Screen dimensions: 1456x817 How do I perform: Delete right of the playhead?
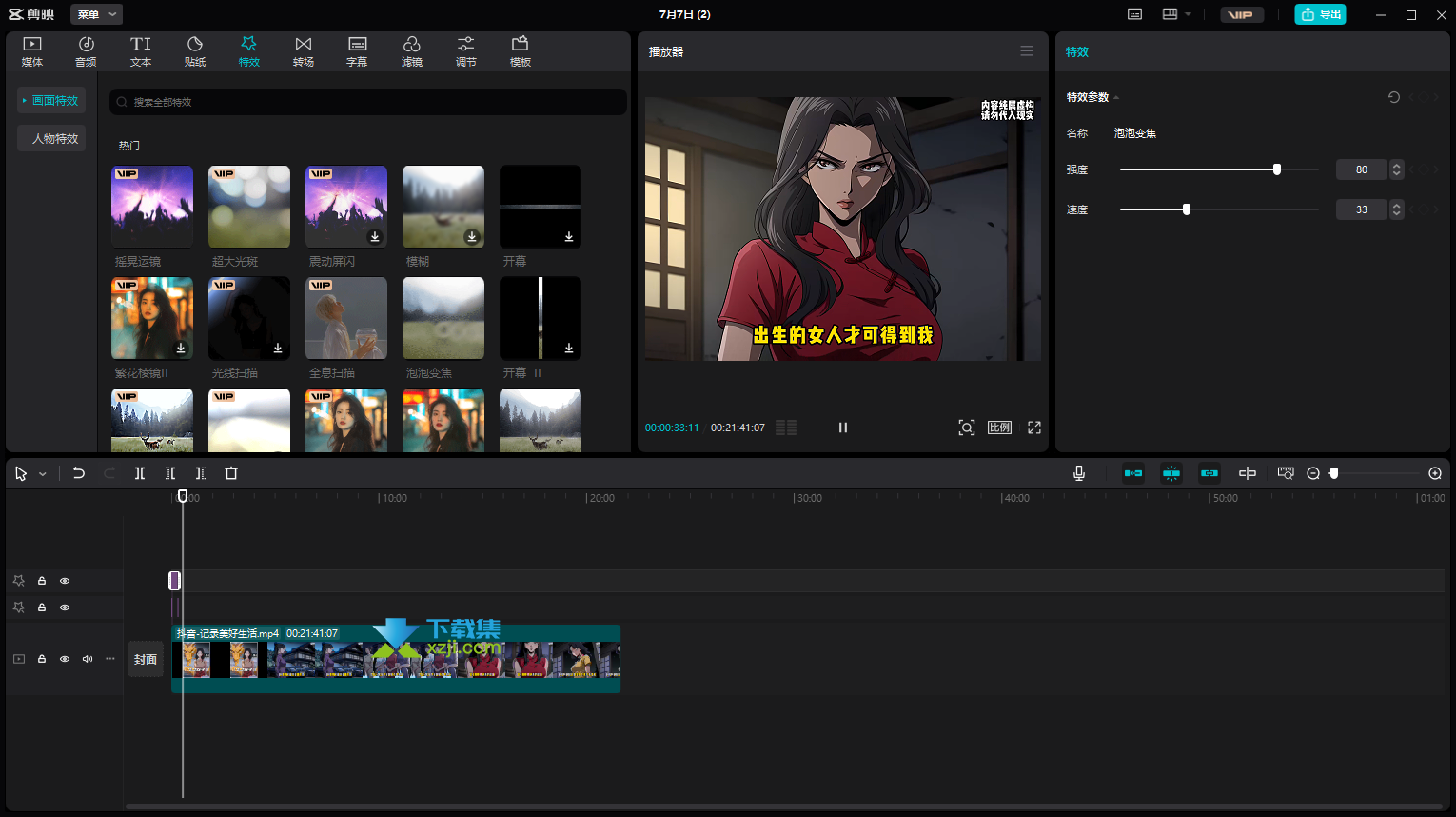pos(201,473)
